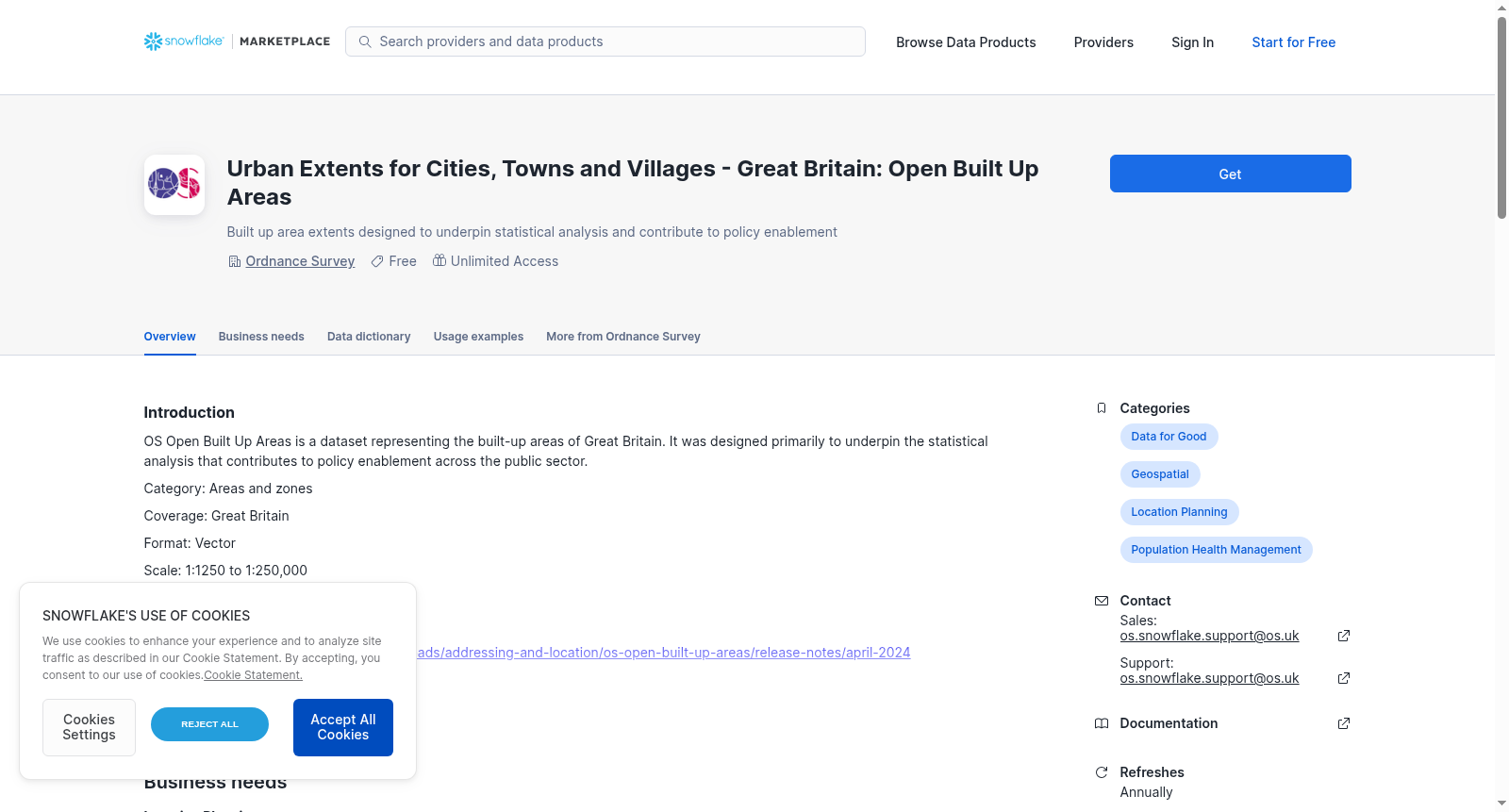
Task: Click the search magnifier icon
Action: click(x=365, y=41)
